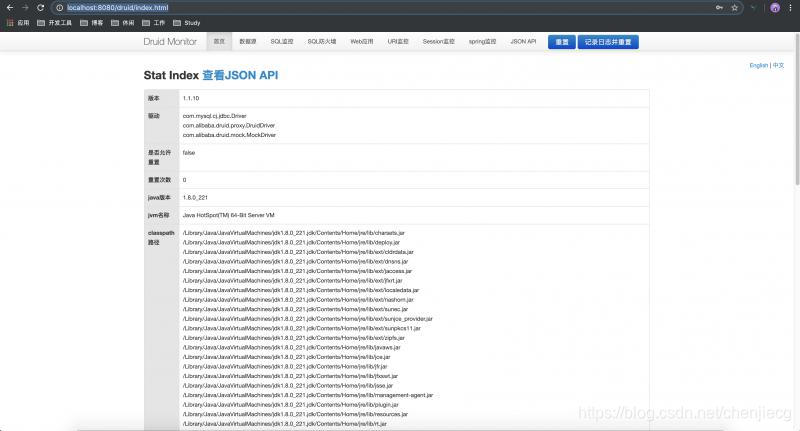Open the 开发工具 bookmark folder
The image size is (800, 431).
[x=54, y=23]
